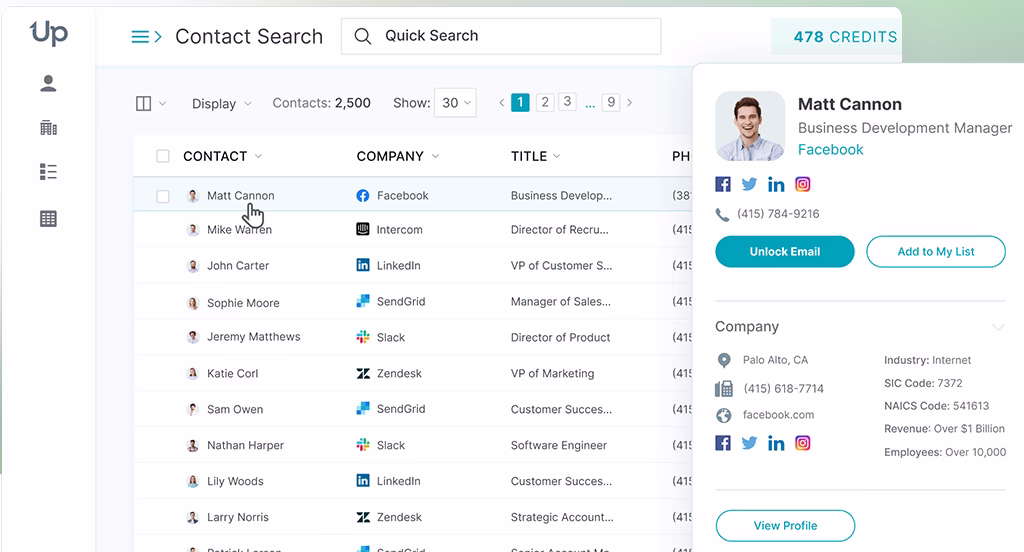Go to page 2 of contacts
The width and height of the screenshot is (1024, 552).
tap(545, 102)
